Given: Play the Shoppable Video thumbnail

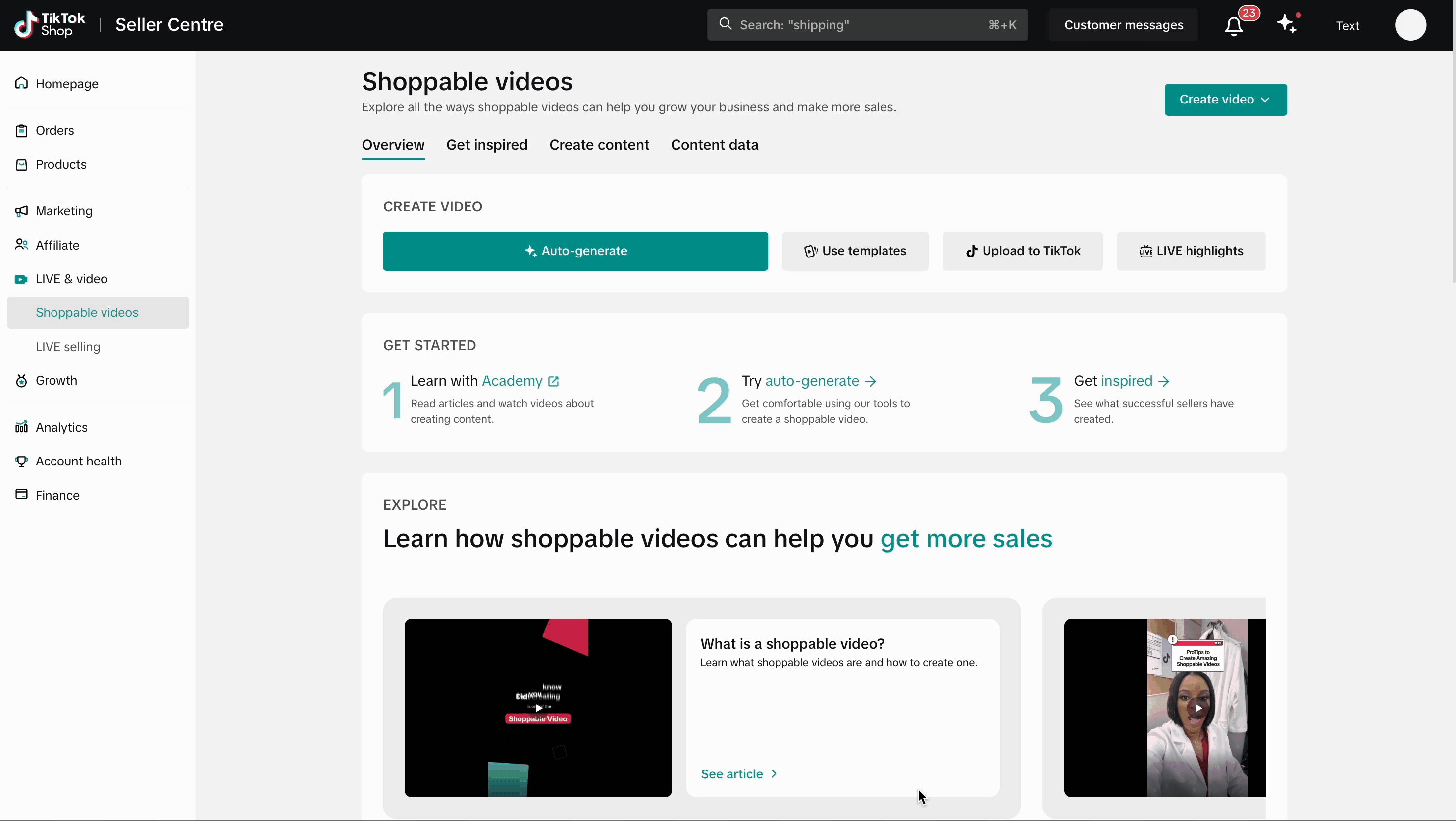Looking at the screenshot, I should coord(538,708).
